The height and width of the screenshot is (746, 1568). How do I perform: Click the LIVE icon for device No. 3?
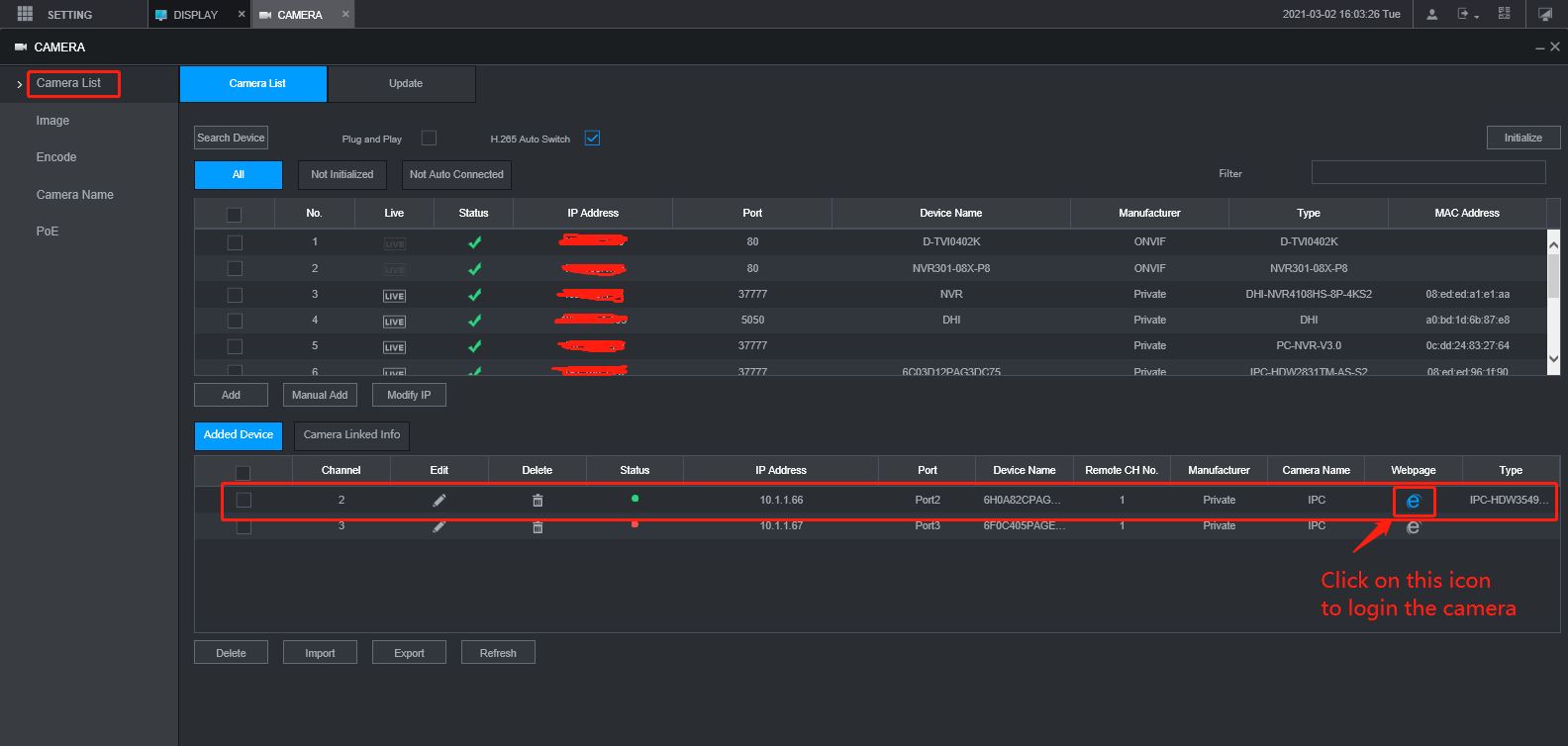[394, 296]
